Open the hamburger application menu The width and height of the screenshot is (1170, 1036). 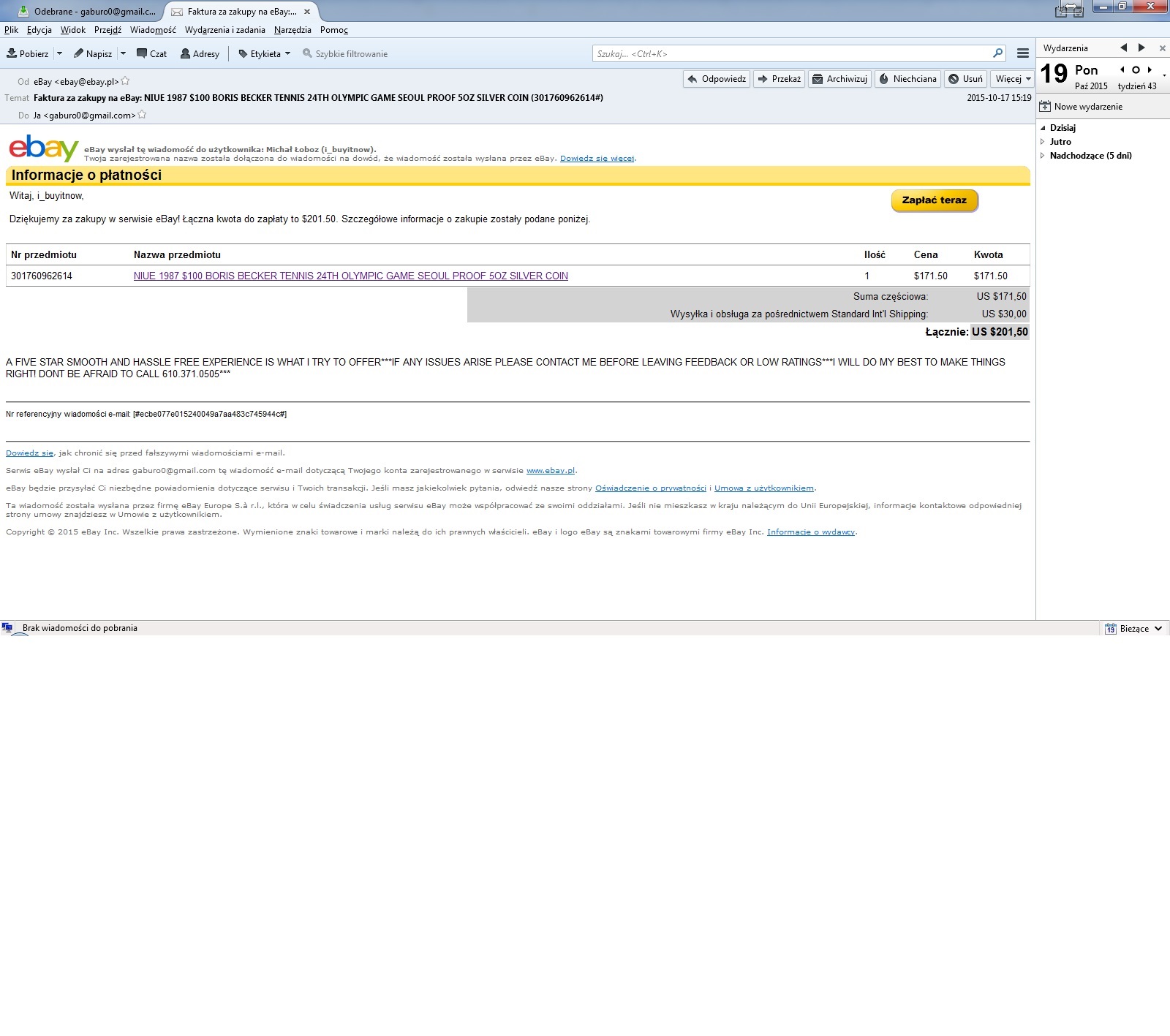[x=1023, y=53]
